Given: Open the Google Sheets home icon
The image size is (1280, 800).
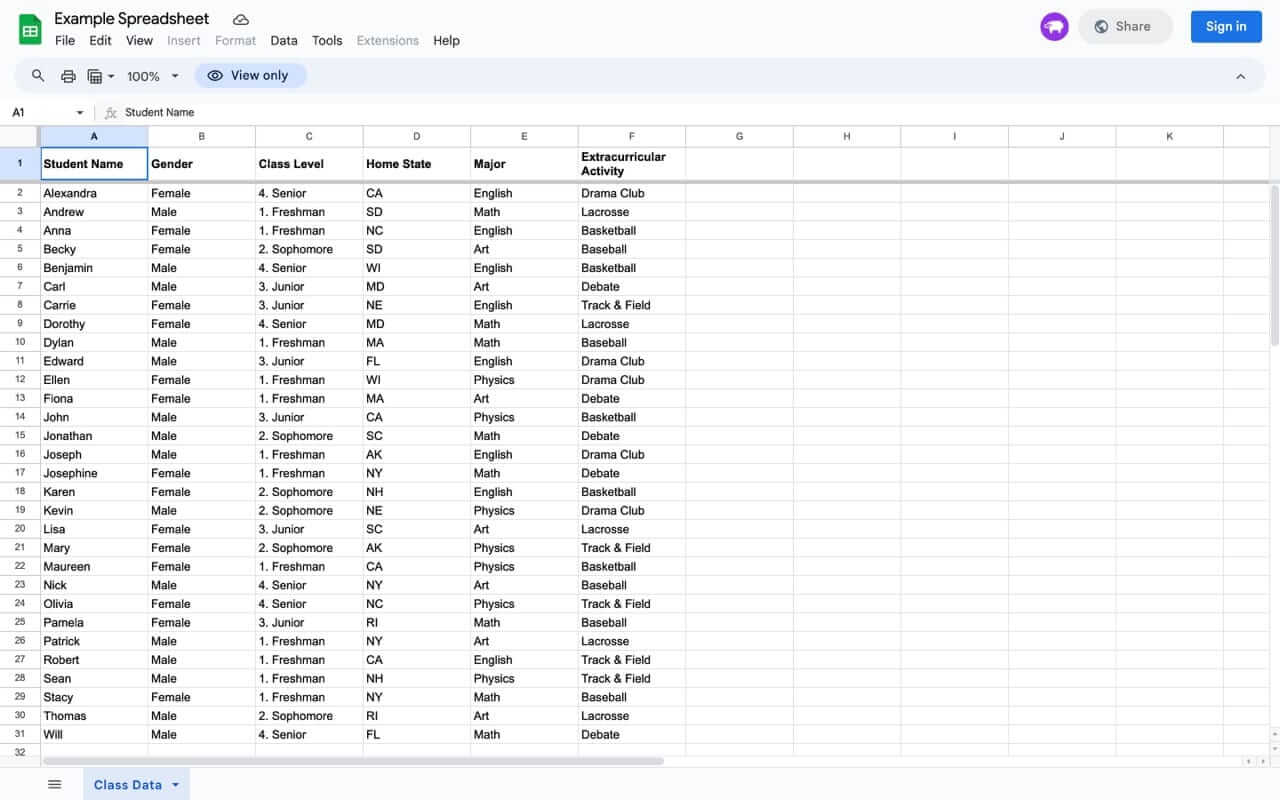Looking at the screenshot, I should pyautogui.click(x=30, y=30).
